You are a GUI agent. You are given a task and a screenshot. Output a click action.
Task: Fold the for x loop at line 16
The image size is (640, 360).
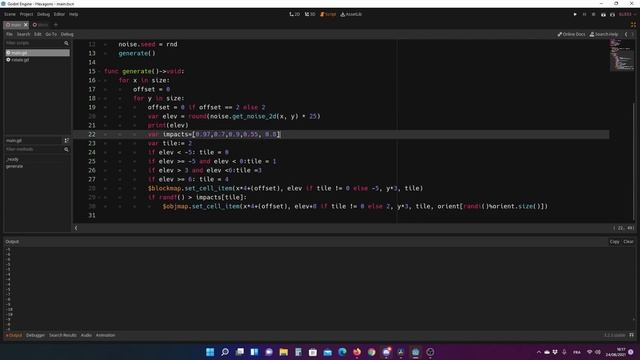click(x=99, y=80)
